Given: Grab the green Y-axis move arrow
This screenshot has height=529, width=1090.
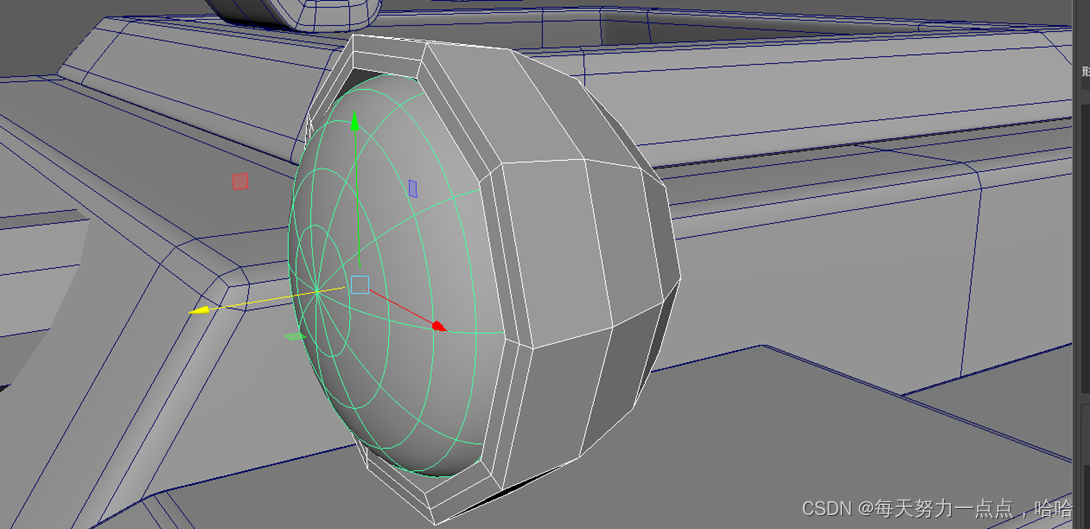Looking at the screenshot, I should coord(355,121).
